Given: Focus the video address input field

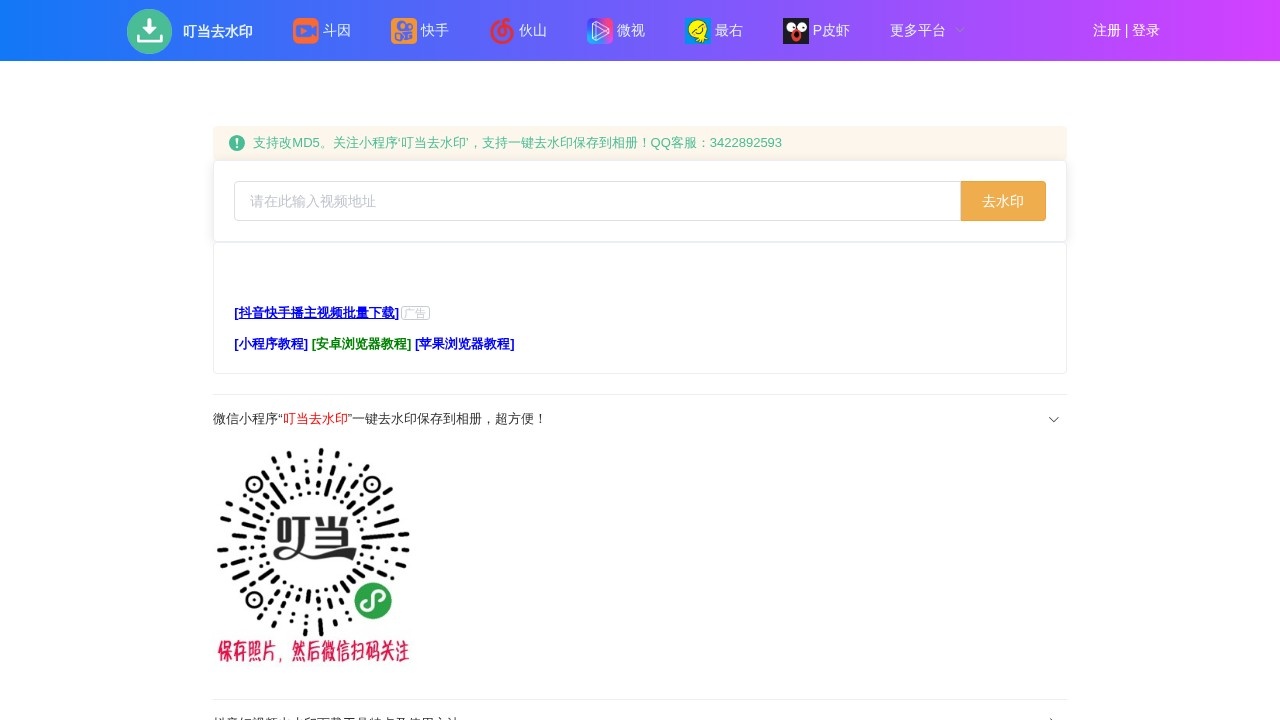Looking at the screenshot, I should (x=597, y=201).
